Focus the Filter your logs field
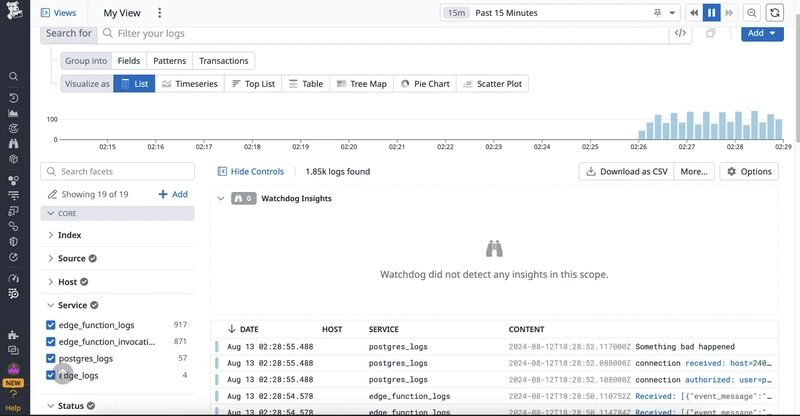 point(383,33)
